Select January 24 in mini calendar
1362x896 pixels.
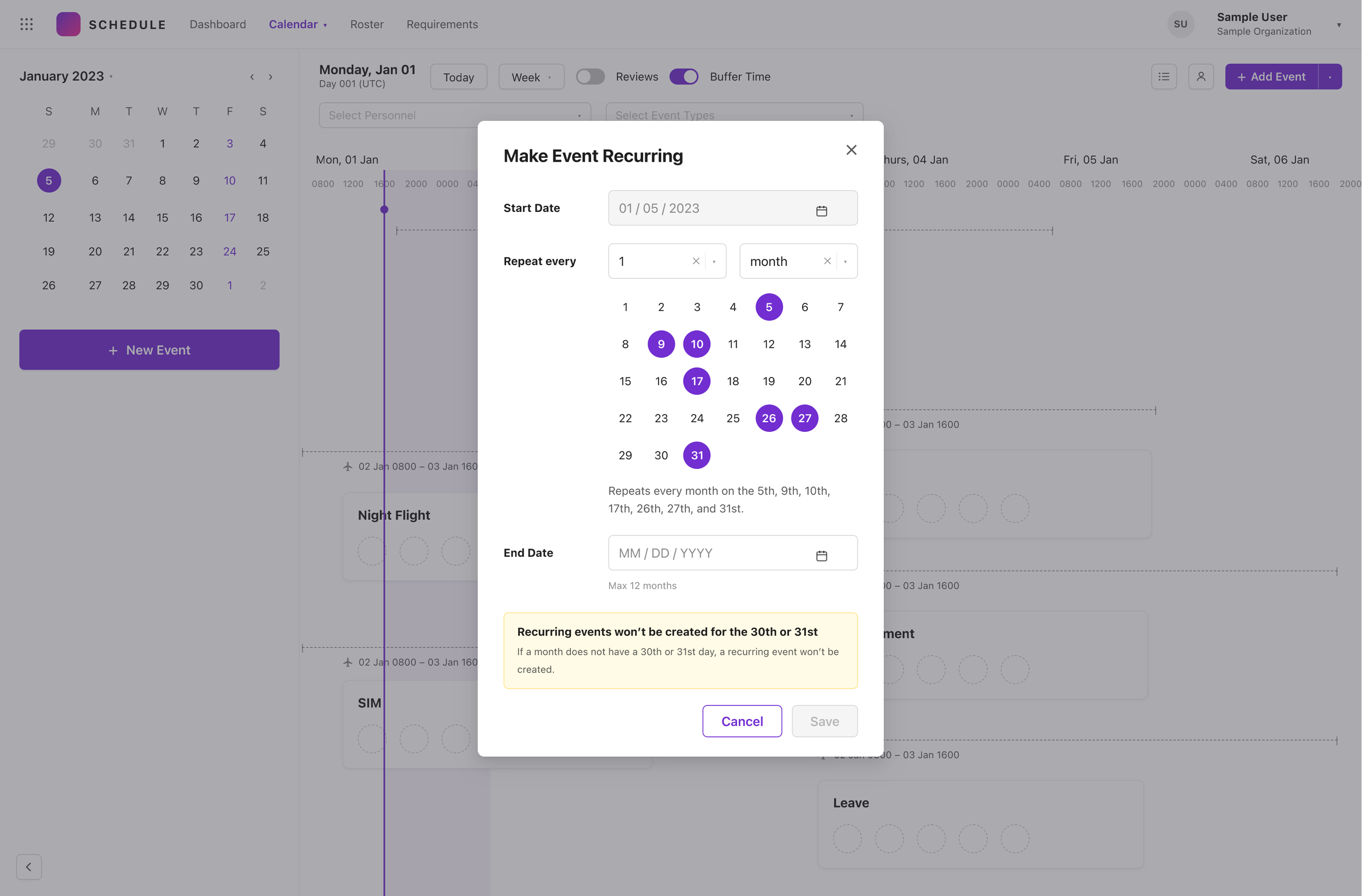point(229,251)
